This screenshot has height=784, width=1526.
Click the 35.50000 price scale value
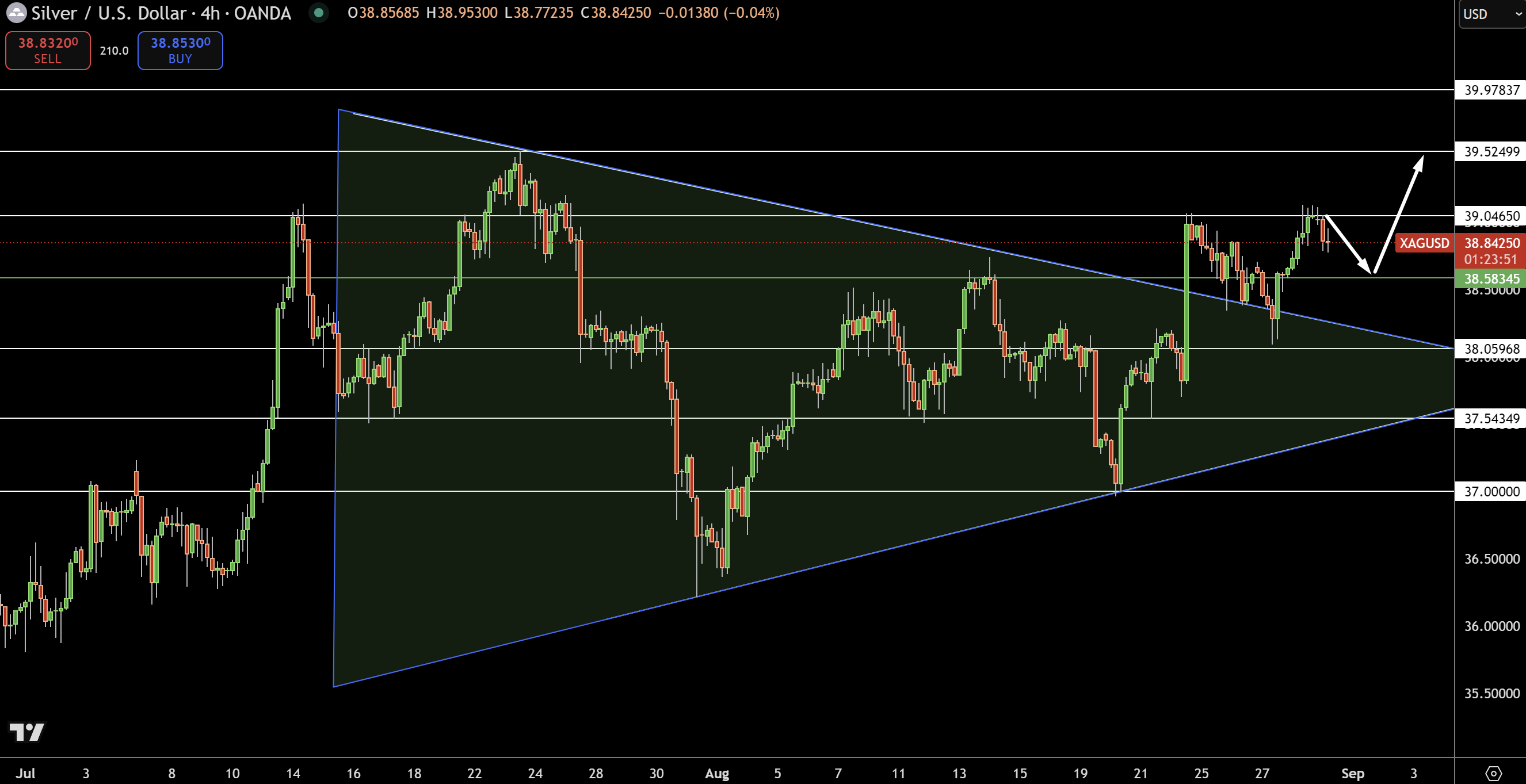click(x=1491, y=693)
